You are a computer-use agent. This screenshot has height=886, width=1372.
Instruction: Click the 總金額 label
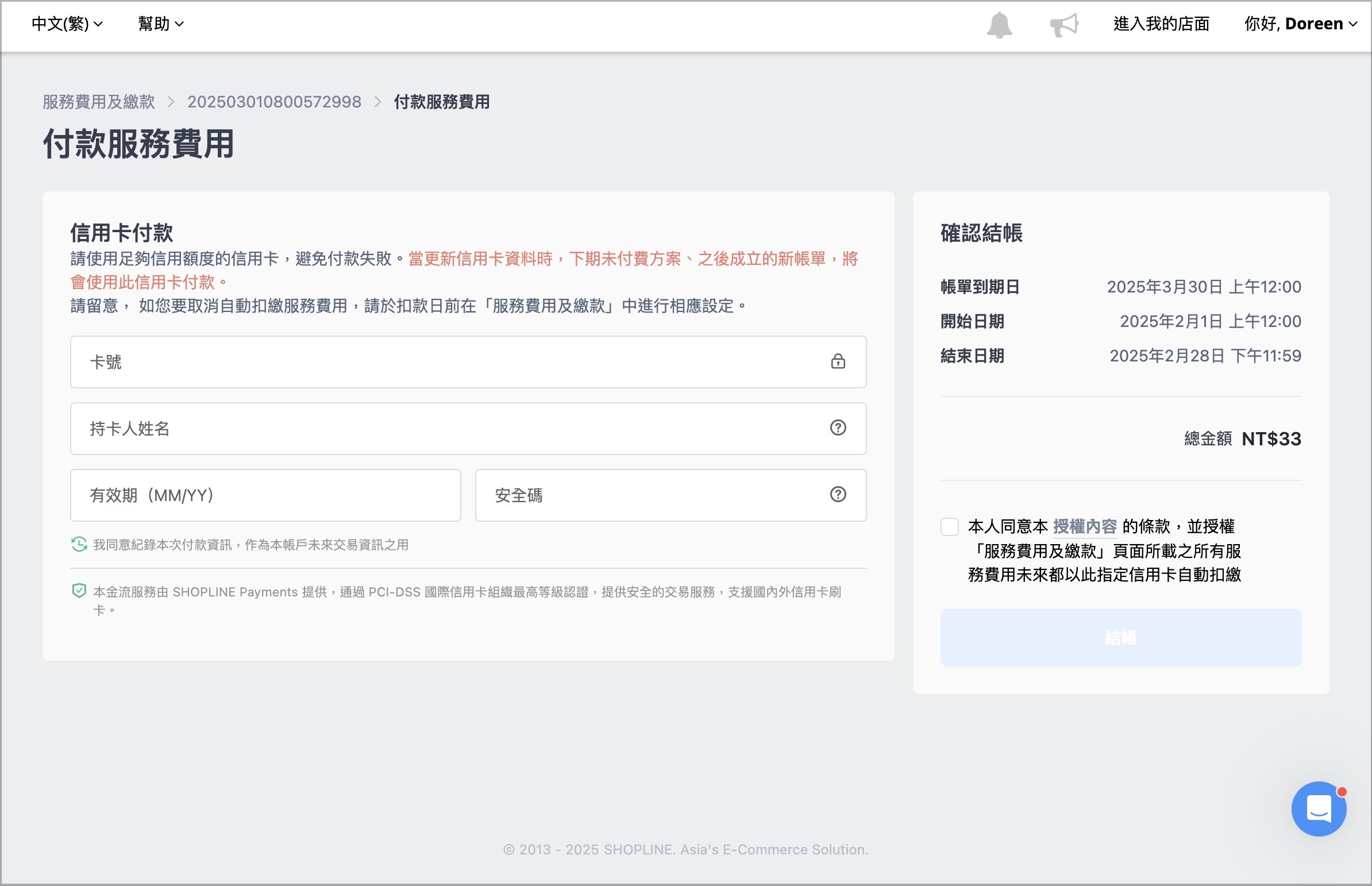1208,439
